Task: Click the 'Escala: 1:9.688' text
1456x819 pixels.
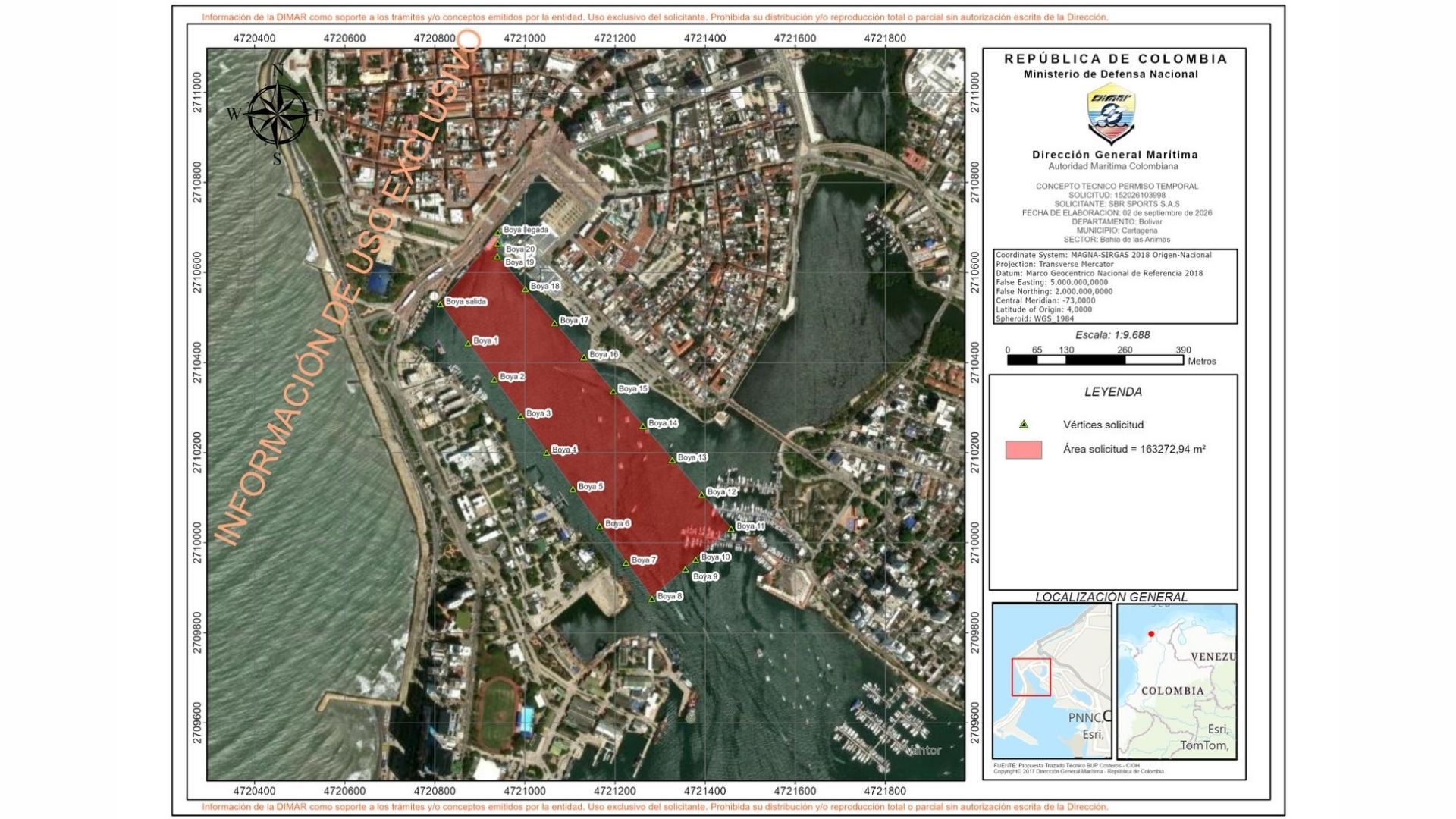Action: click(1112, 335)
